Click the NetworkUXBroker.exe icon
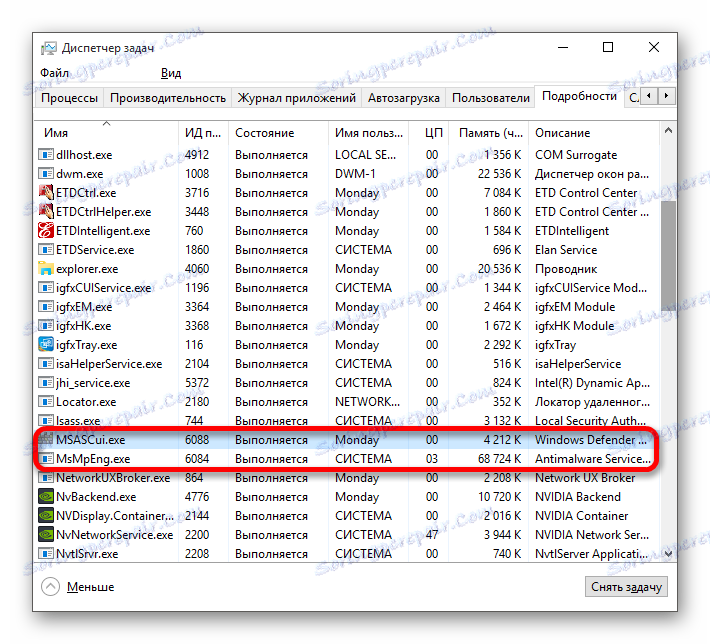 [46, 478]
